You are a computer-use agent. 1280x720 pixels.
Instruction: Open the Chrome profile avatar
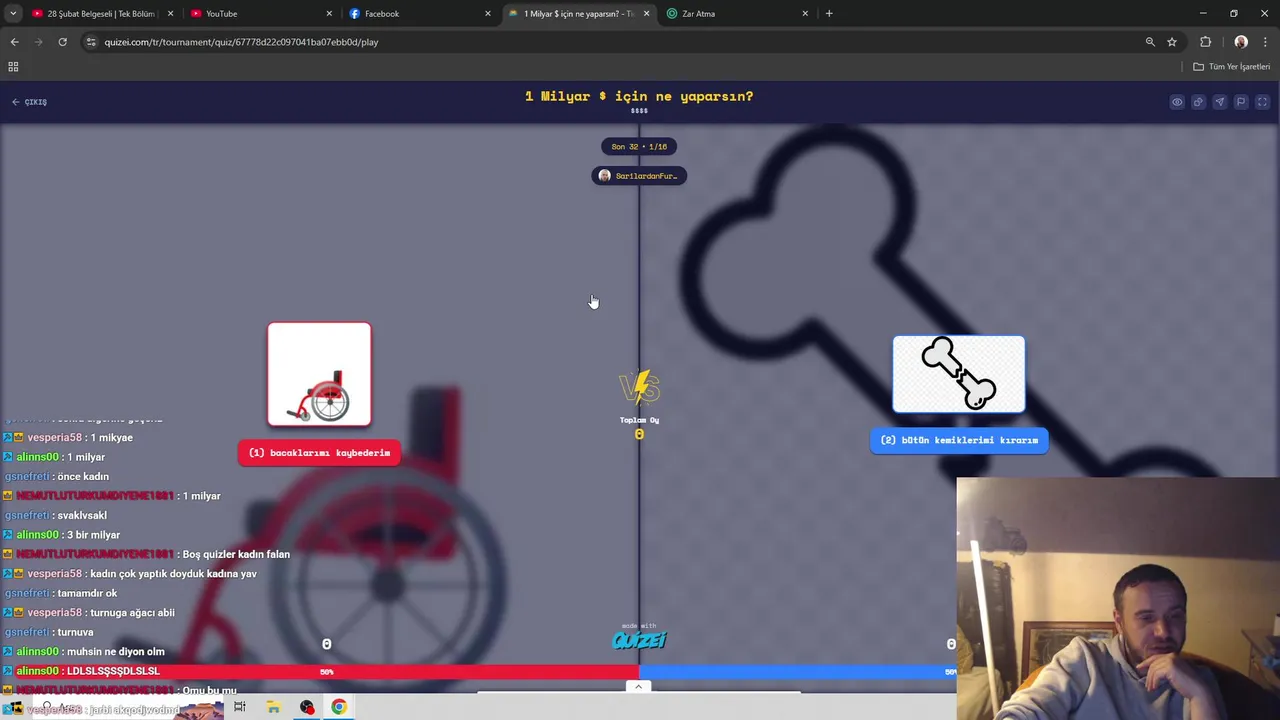point(1241,42)
